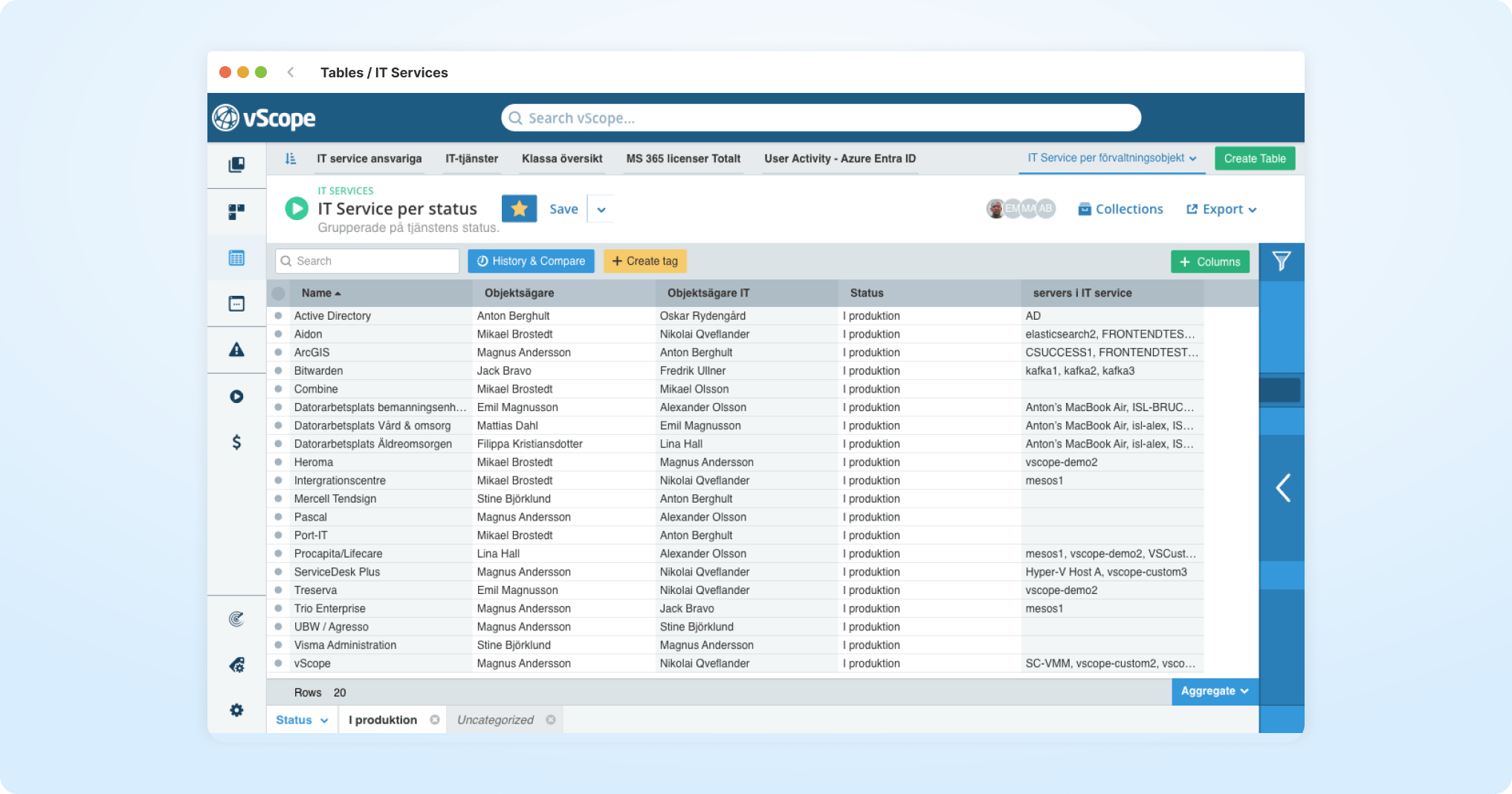The image size is (1512, 794).
Task: Select the Active Directory row bullet
Action: click(x=278, y=315)
